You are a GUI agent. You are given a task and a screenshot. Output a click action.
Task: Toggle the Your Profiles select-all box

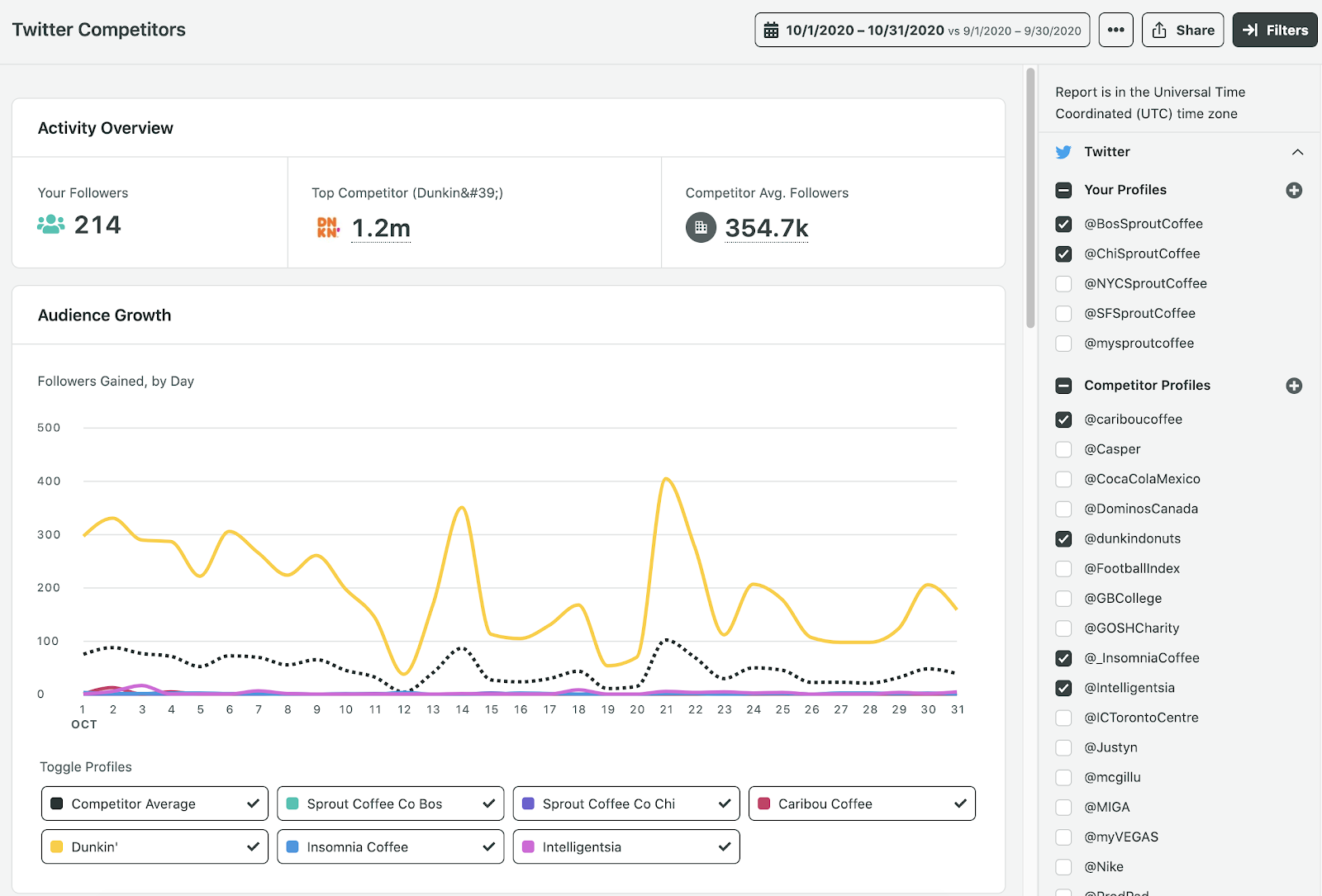[x=1063, y=191]
